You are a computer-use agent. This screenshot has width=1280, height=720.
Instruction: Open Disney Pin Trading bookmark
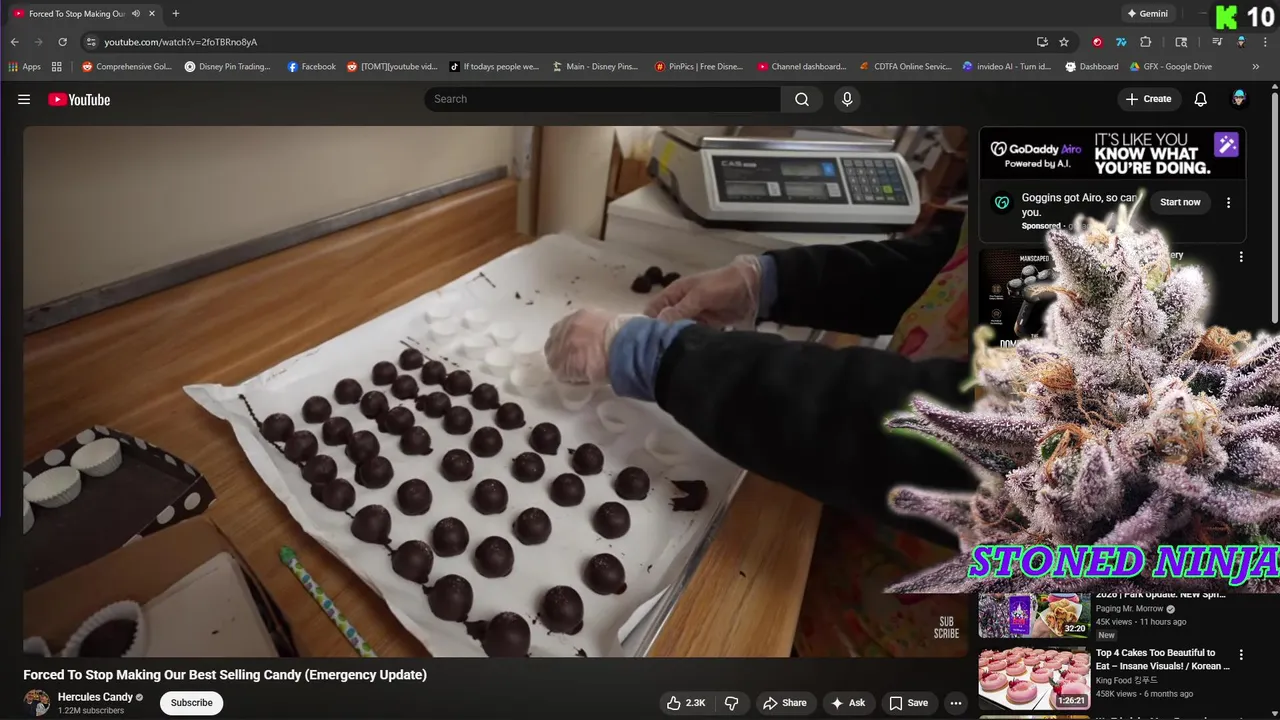click(228, 67)
